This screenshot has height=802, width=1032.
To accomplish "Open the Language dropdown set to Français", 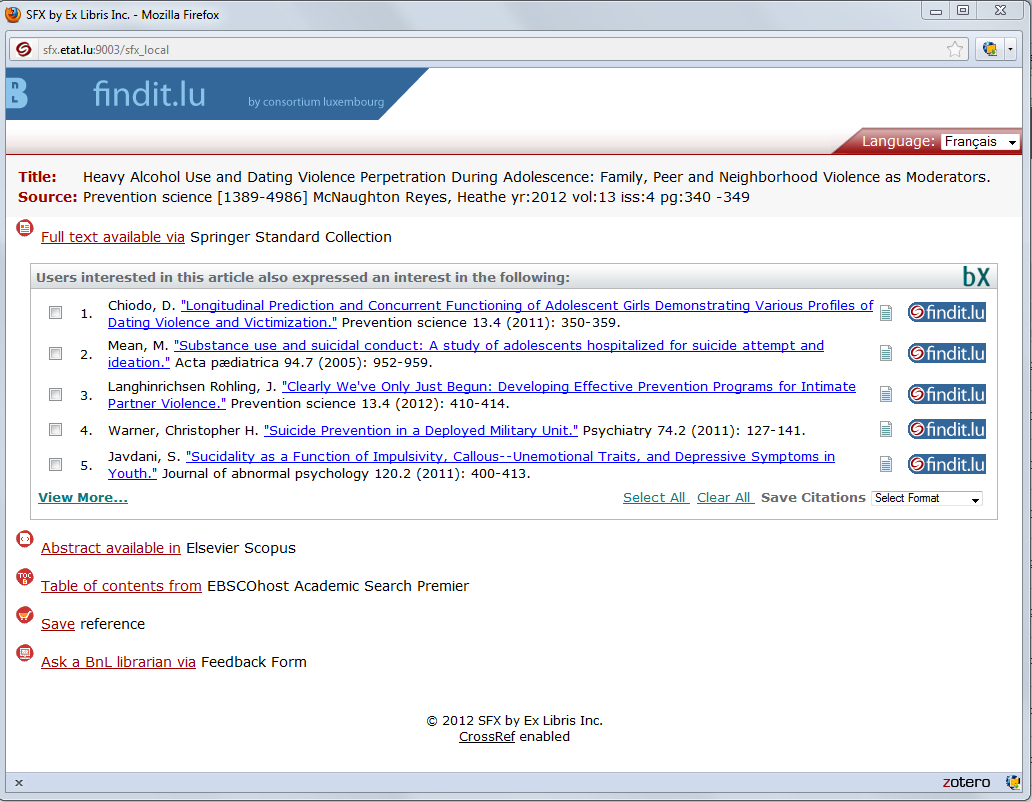I will pos(979,141).
